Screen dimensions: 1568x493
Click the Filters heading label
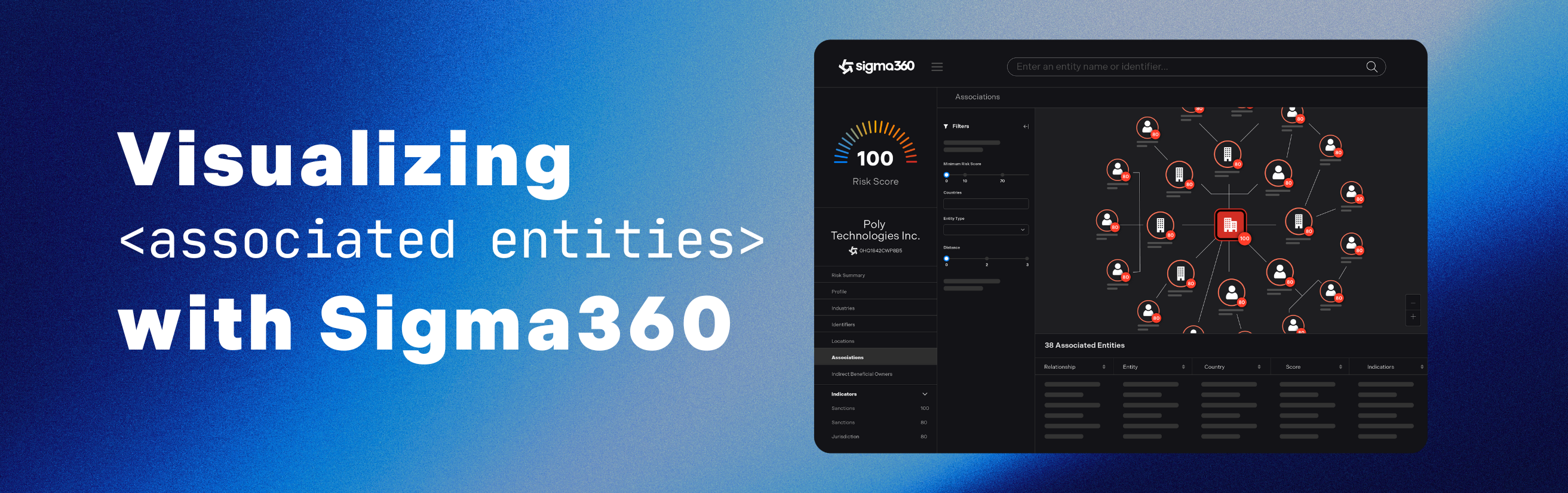click(961, 127)
